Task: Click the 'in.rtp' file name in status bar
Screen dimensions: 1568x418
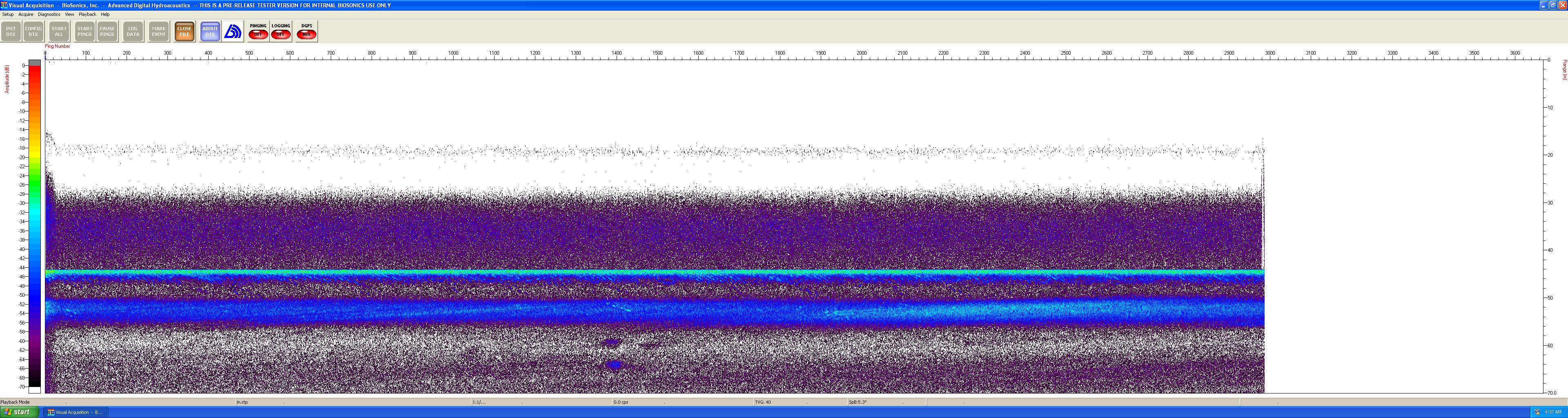Action: click(242, 402)
